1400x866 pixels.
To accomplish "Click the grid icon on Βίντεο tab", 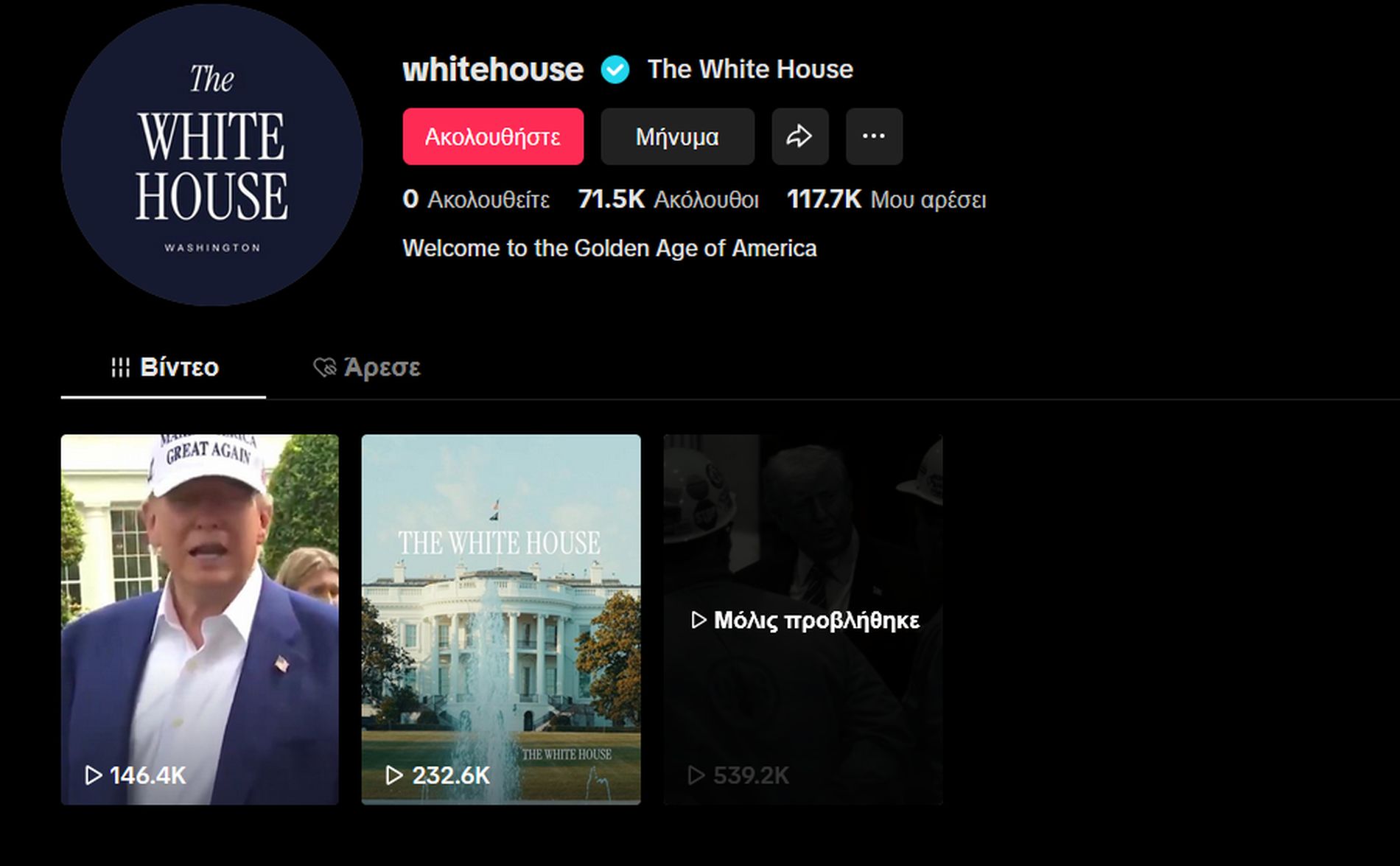I will (120, 367).
